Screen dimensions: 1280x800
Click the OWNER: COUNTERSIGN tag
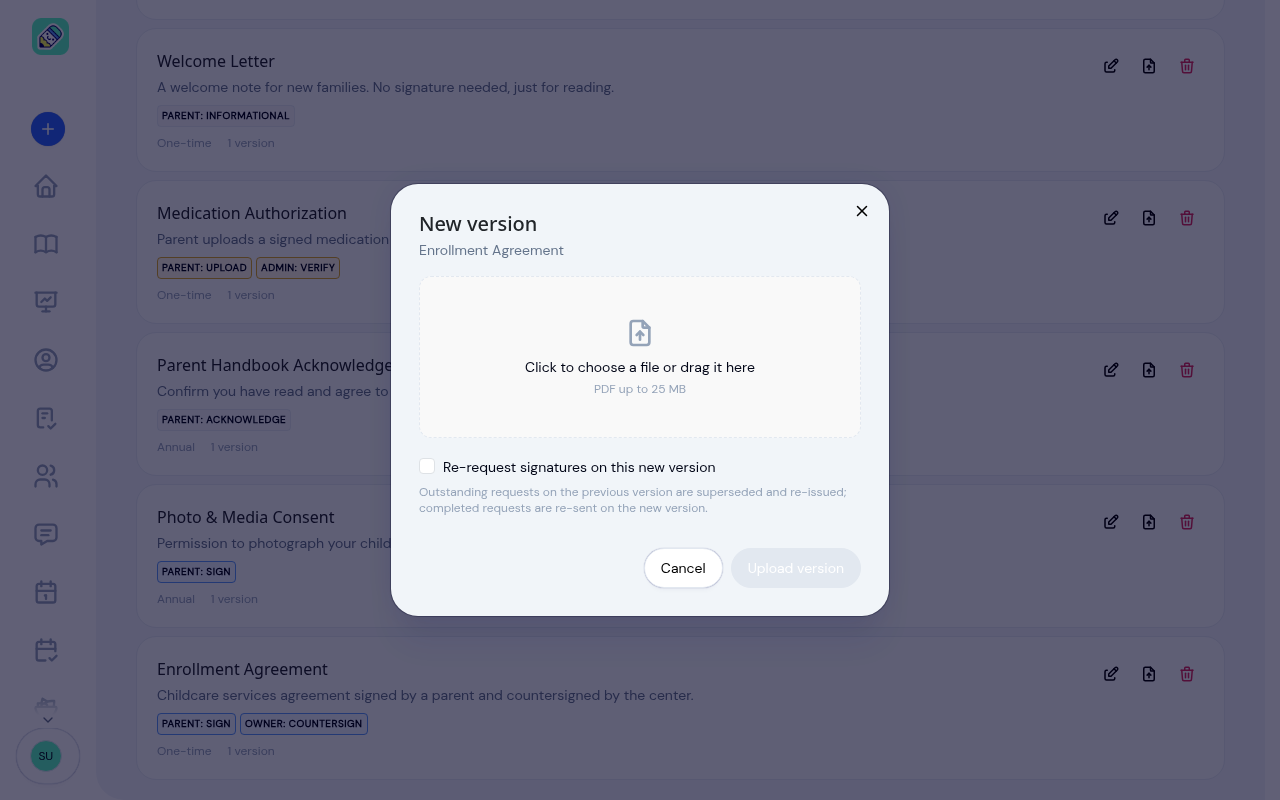click(x=304, y=724)
